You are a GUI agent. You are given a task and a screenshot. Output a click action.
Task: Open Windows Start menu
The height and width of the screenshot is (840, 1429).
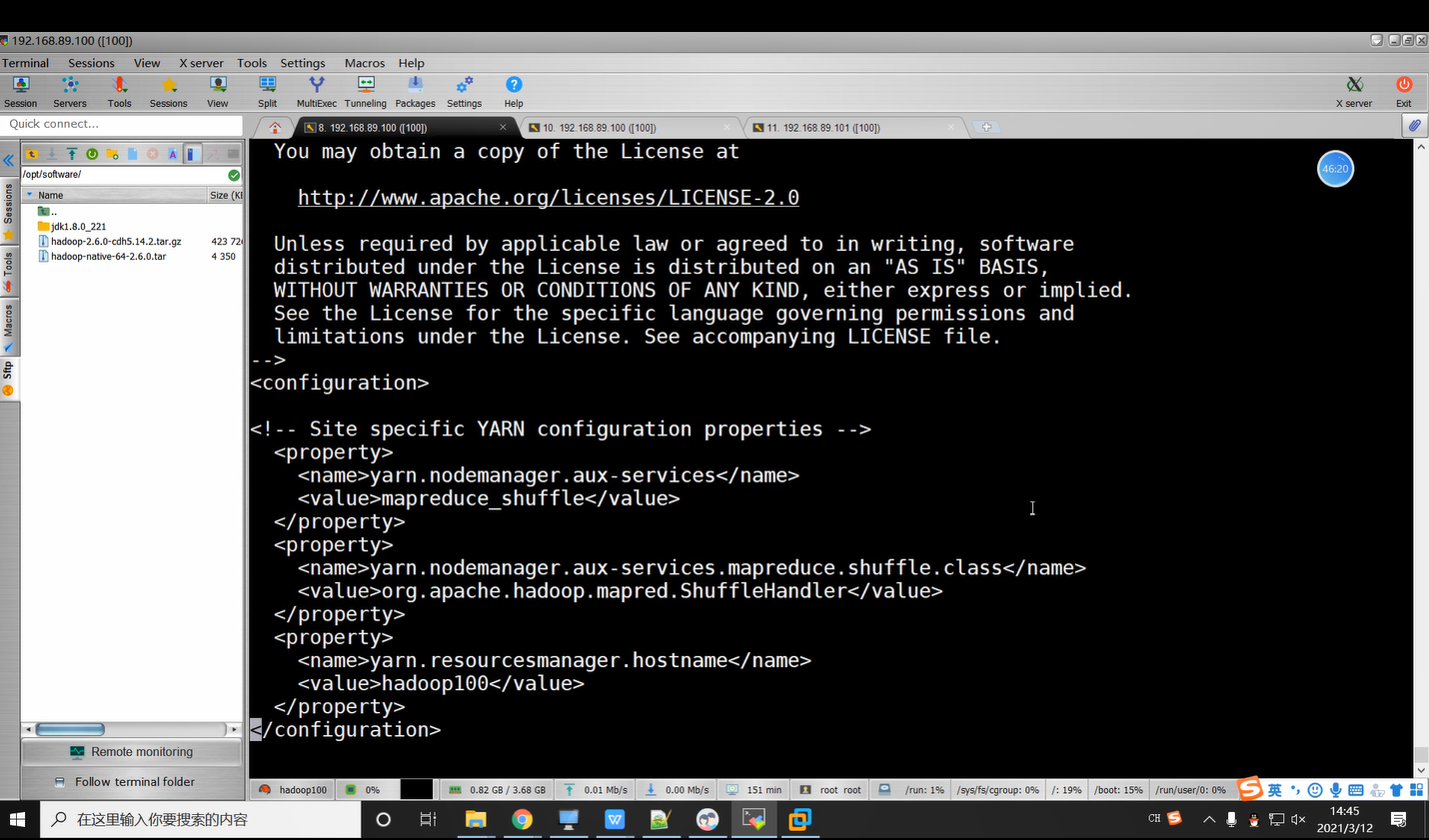(x=17, y=820)
